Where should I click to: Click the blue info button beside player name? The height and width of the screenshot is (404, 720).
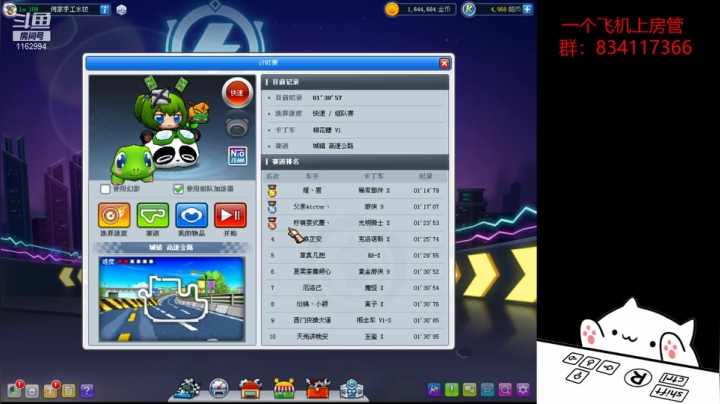105,10
